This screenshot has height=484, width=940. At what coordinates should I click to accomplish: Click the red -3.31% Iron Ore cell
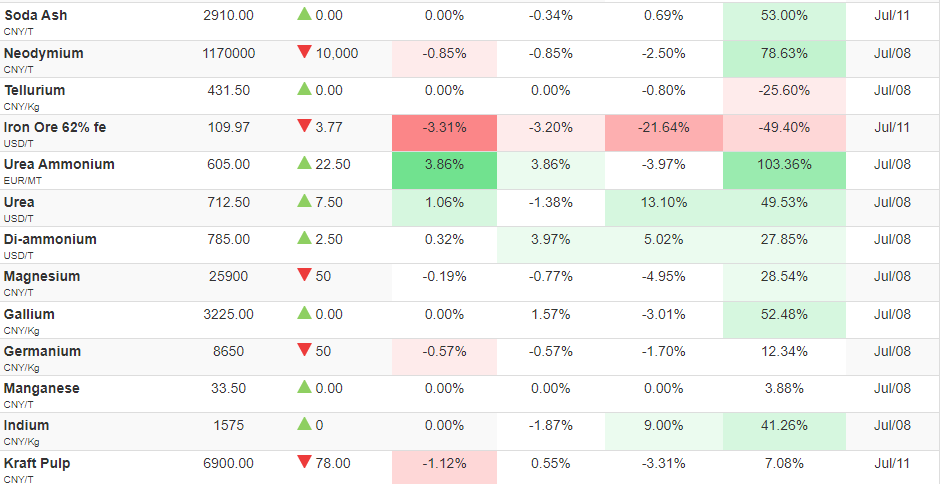coord(444,133)
